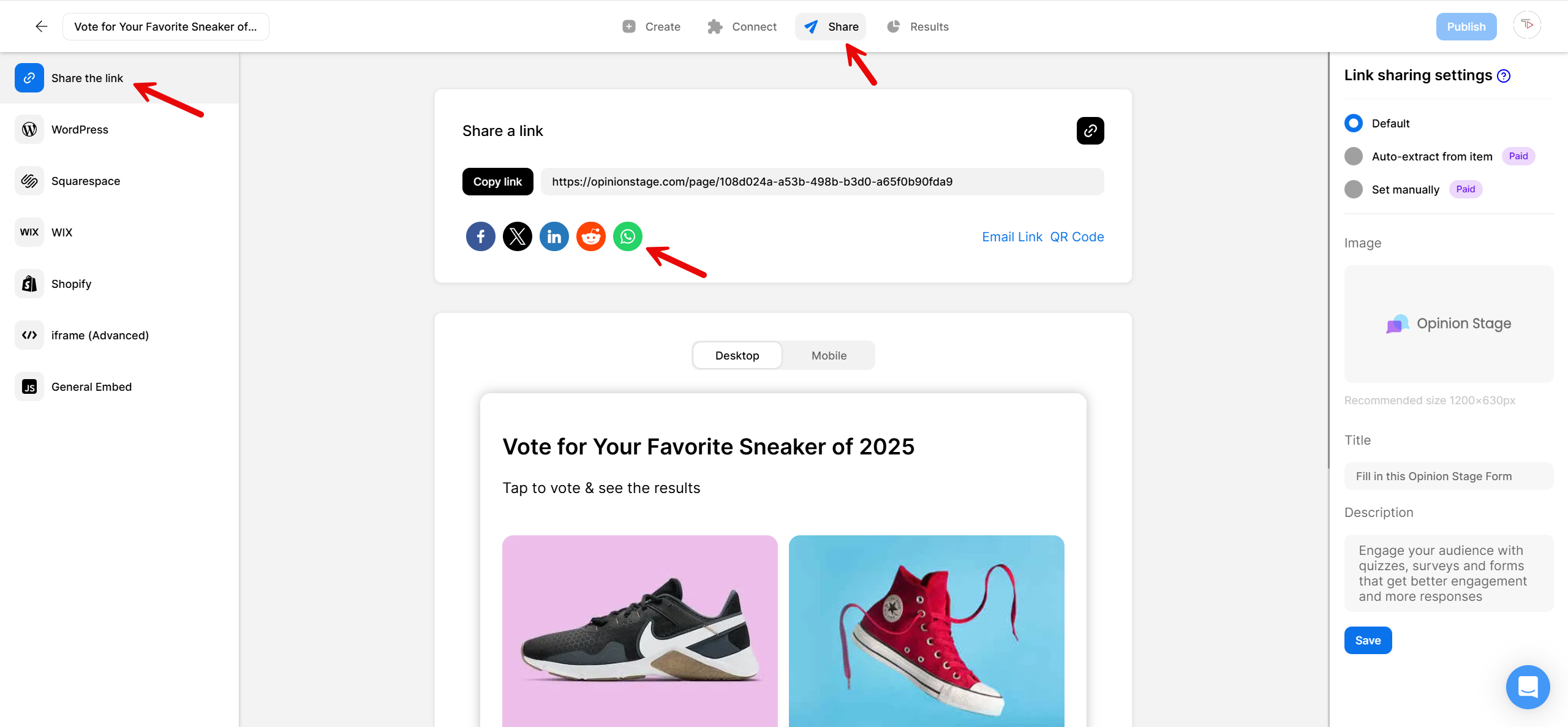This screenshot has height=727, width=1568.
Task: Copy the poll link
Action: pos(497,181)
